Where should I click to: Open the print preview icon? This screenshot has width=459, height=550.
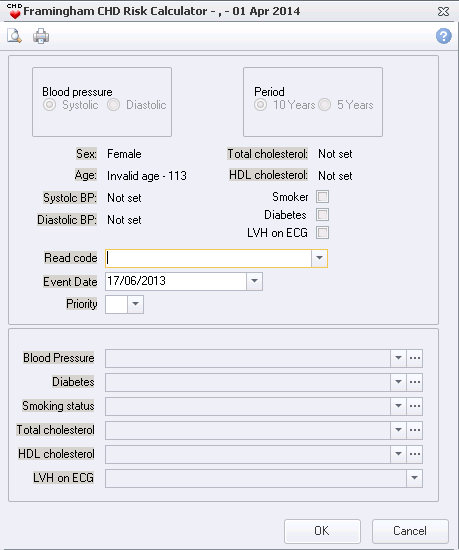coord(14,36)
